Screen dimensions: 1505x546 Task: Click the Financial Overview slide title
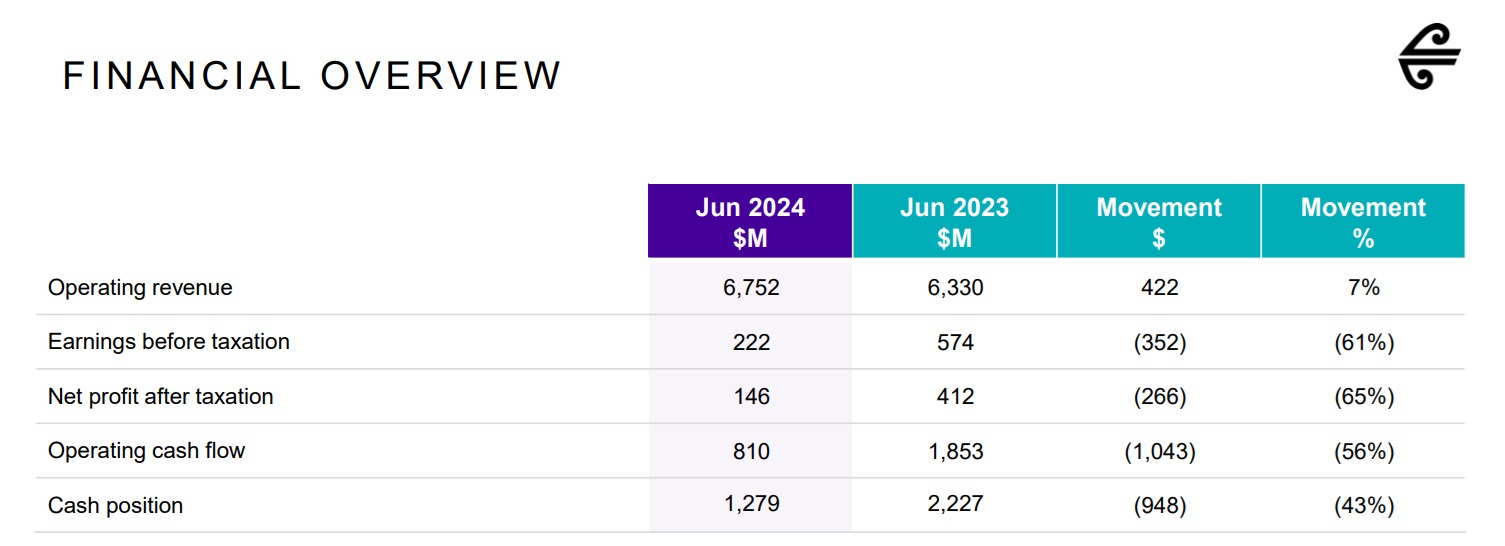[312, 76]
